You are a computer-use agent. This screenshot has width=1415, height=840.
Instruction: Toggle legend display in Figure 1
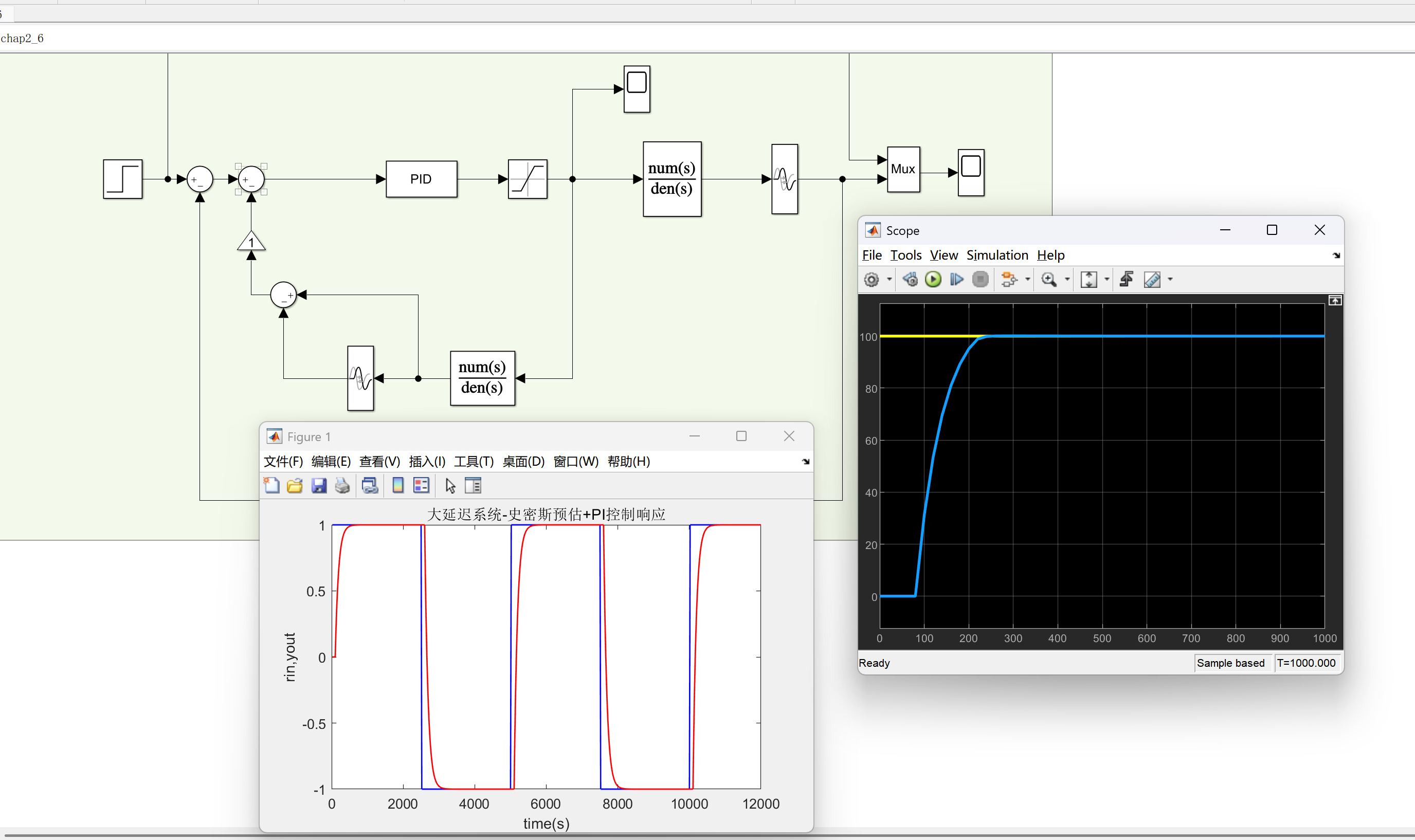pyautogui.click(x=421, y=485)
